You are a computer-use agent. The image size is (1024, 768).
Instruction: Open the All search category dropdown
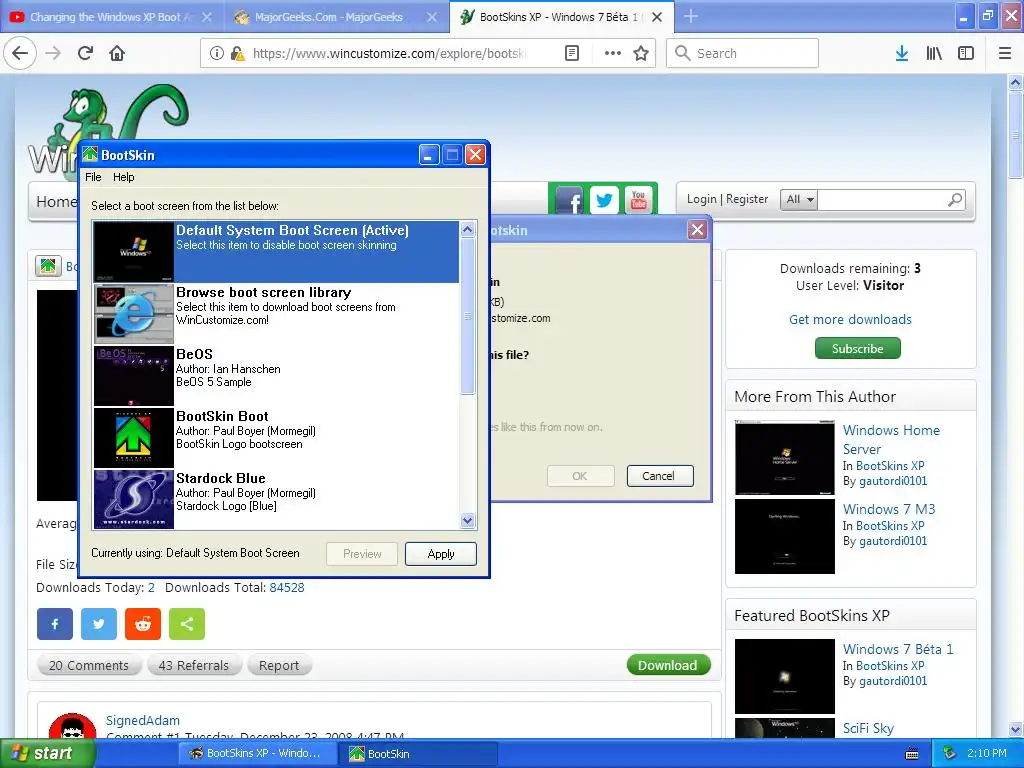point(799,199)
